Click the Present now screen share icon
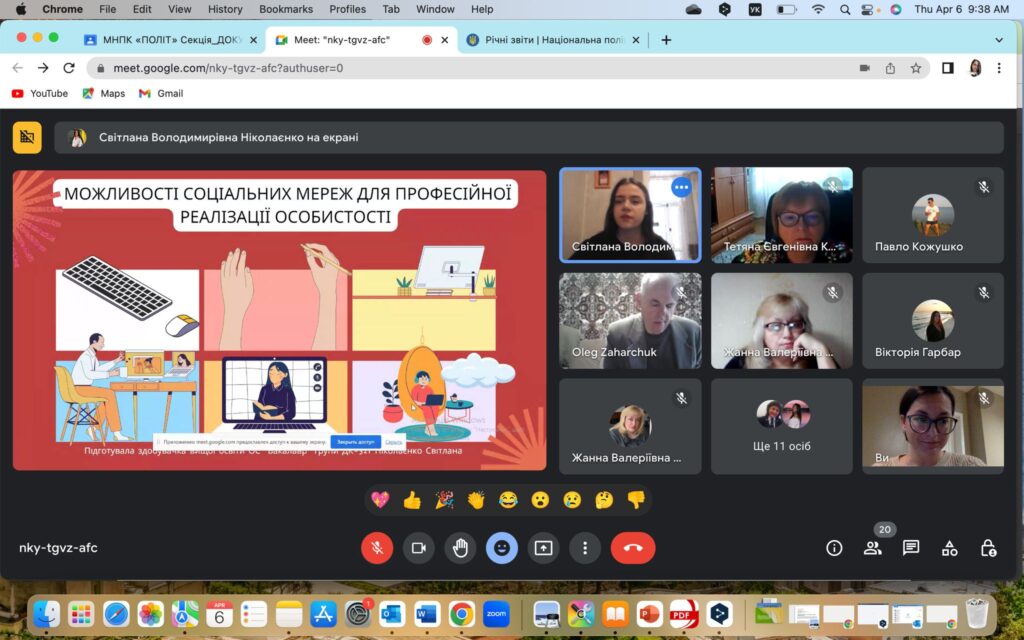Screen dimensions: 1024x640 543,548
